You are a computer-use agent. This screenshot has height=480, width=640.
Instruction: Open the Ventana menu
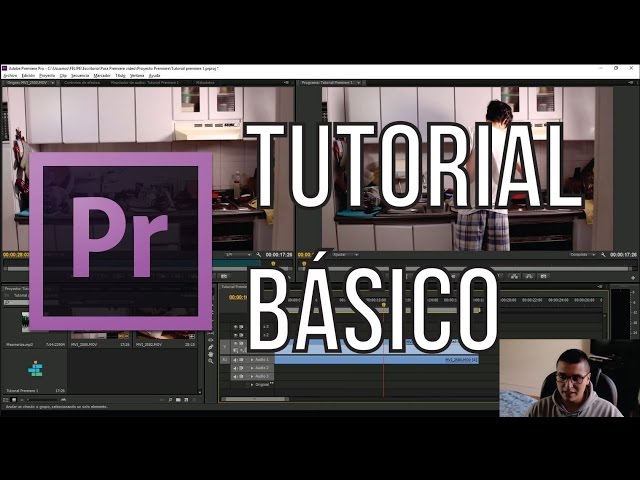pos(137,76)
